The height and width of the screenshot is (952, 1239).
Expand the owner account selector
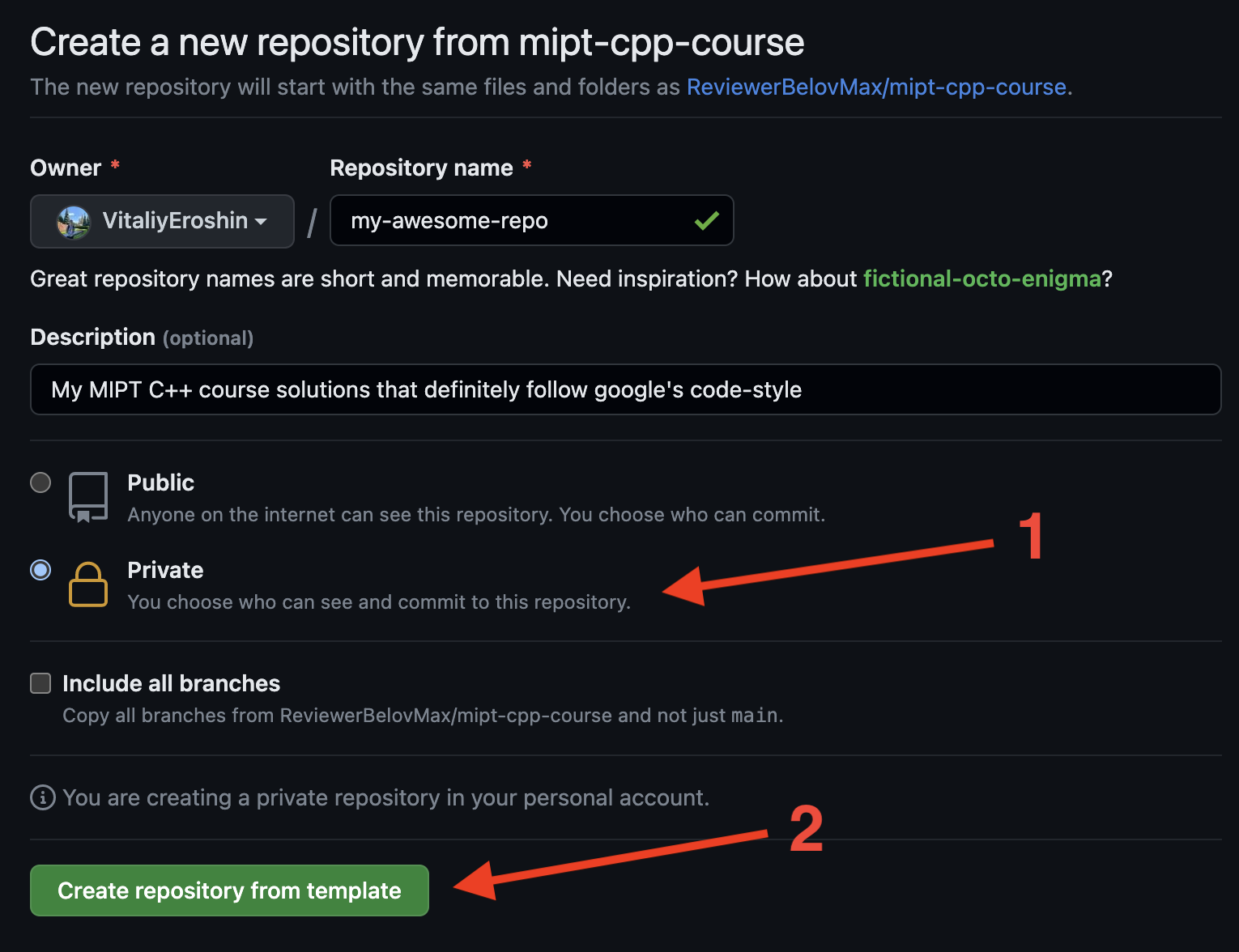tap(162, 220)
